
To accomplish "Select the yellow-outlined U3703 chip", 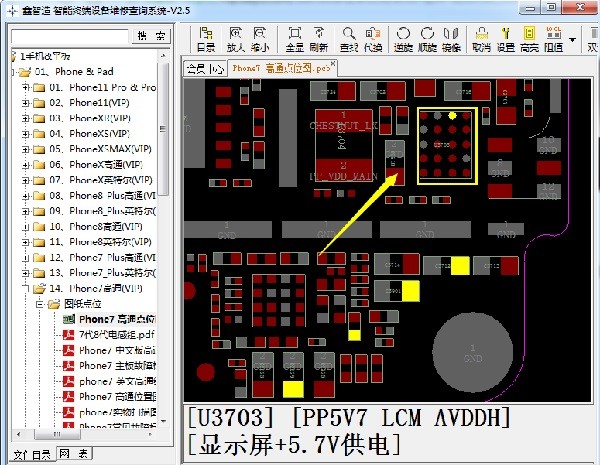I will [447, 146].
